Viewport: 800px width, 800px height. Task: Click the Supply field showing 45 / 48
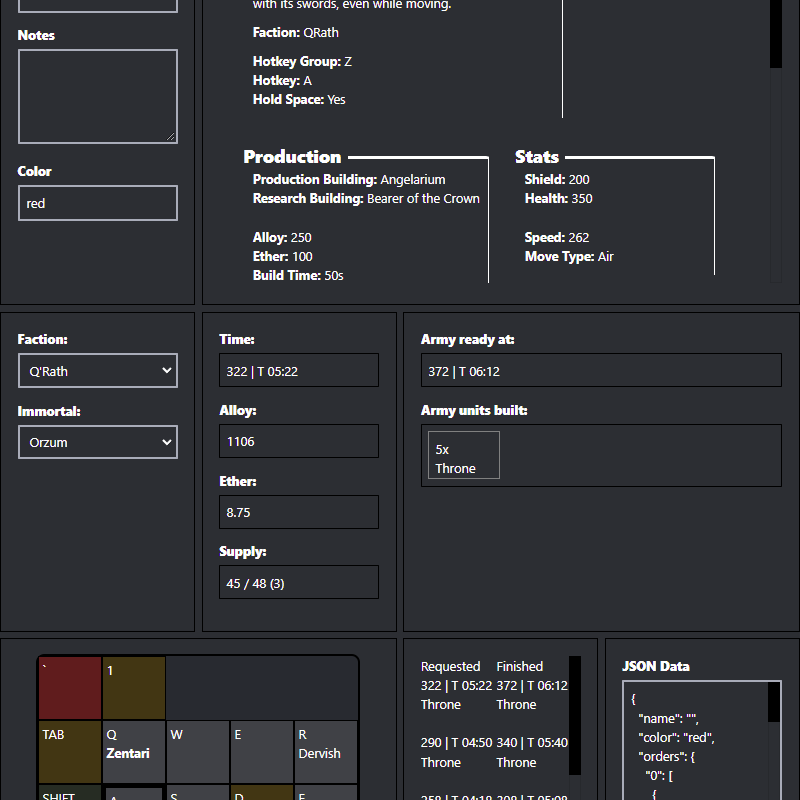coord(298,582)
